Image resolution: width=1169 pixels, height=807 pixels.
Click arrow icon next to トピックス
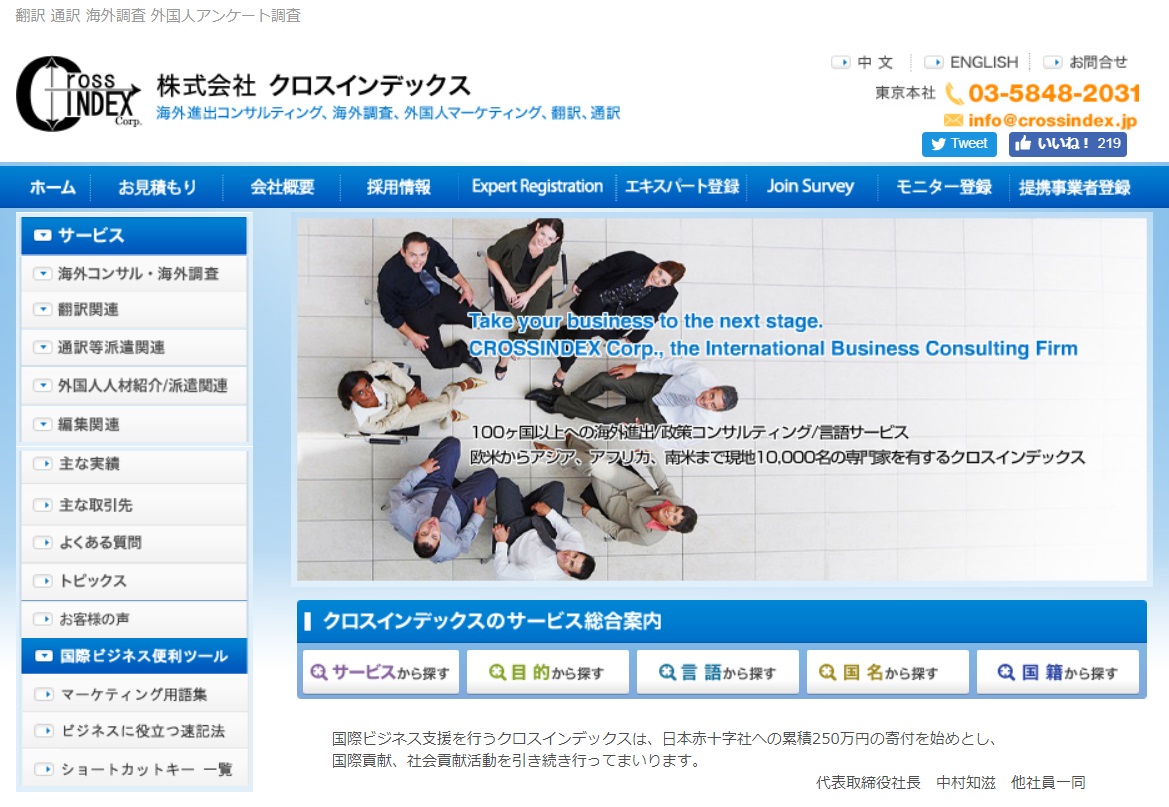(42, 580)
